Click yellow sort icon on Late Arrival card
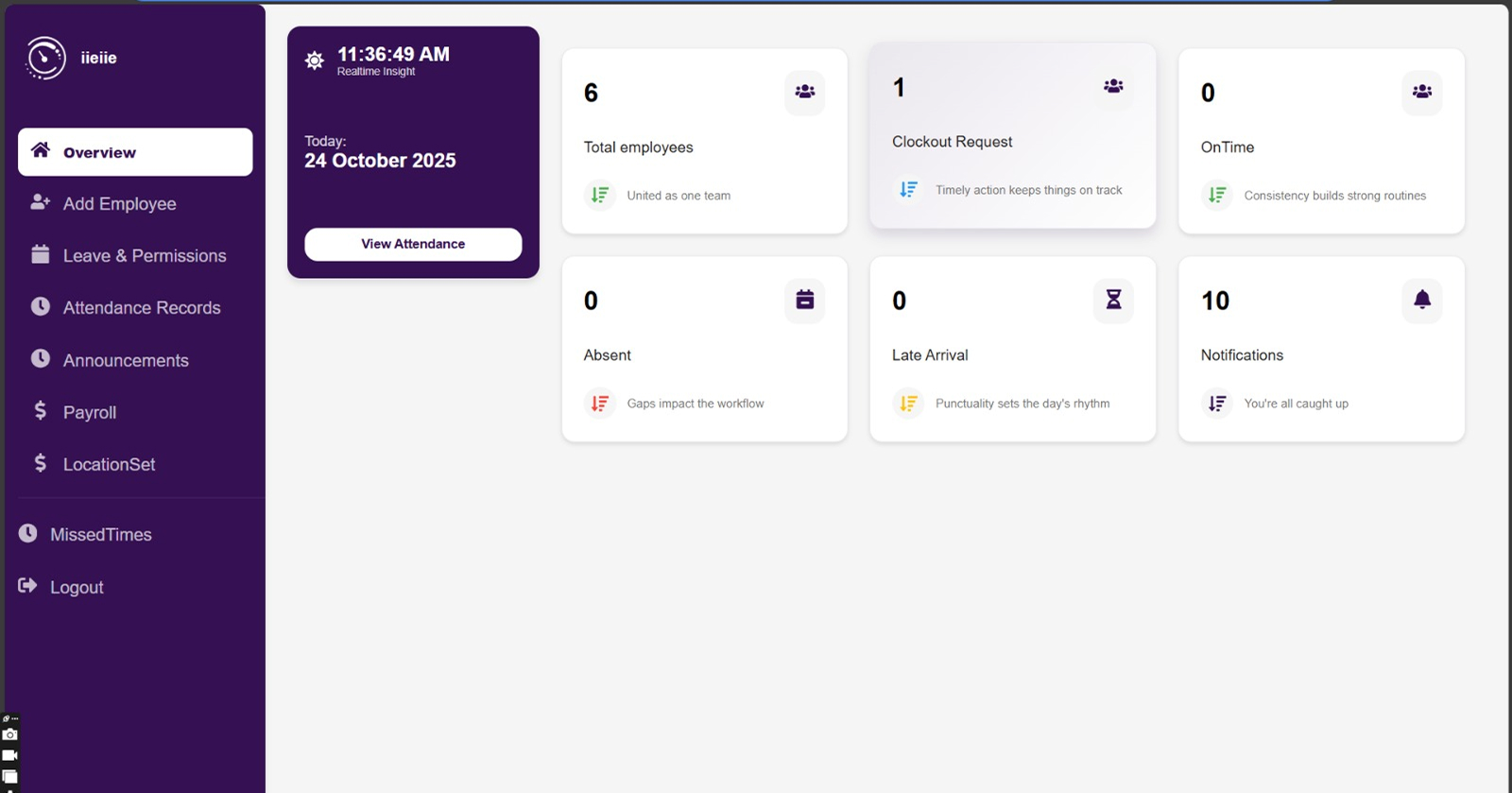 pyautogui.click(x=908, y=404)
